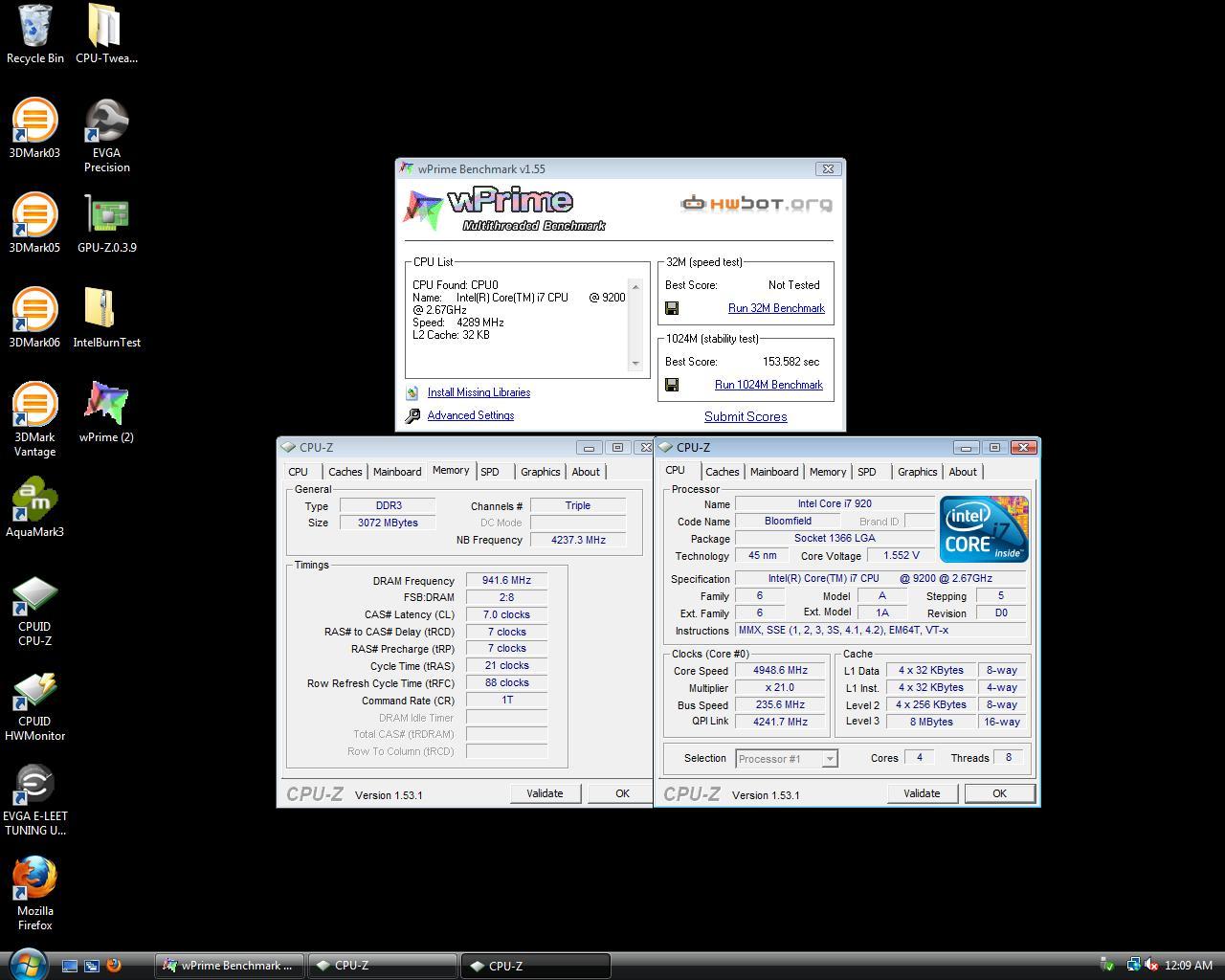Image resolution: width=1225 pixels, height=980 pixels.
Task: Launch 3DMark05 desktop shortcut
Action: click(x=34, y=223)
